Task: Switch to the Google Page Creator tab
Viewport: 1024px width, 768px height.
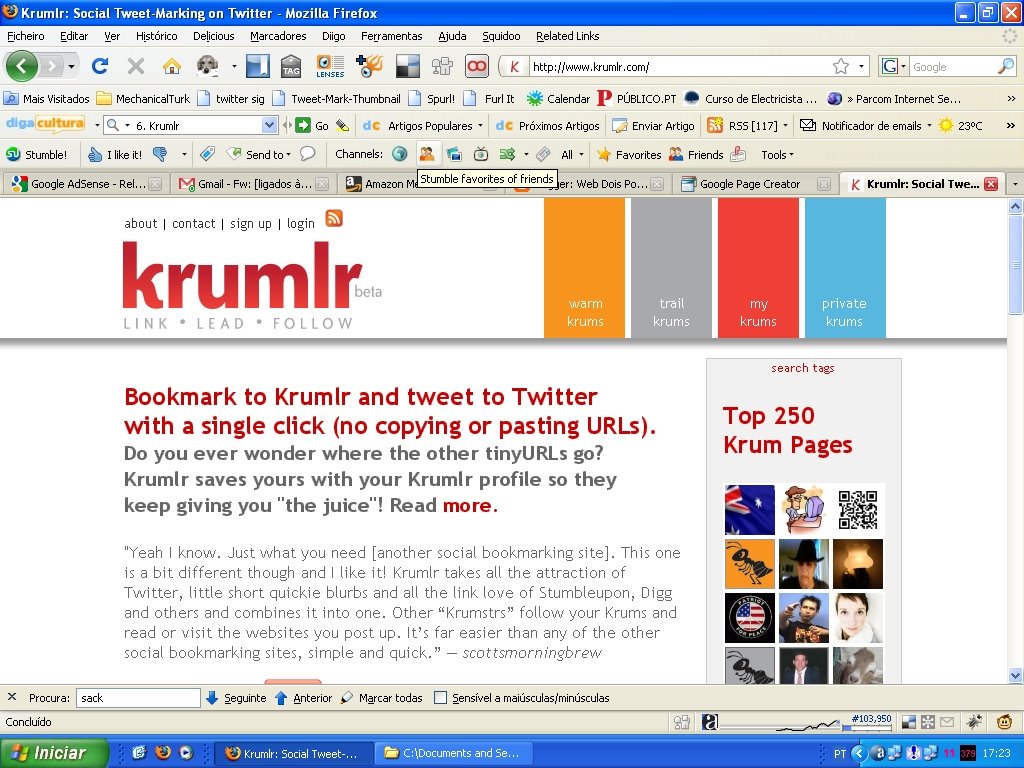Action: (x=755, y=184)
